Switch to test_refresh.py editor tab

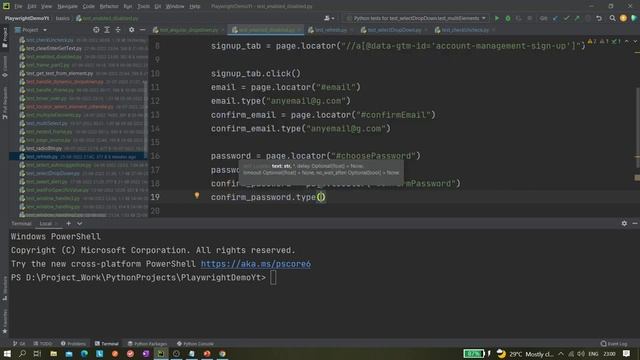click(331, 30)
